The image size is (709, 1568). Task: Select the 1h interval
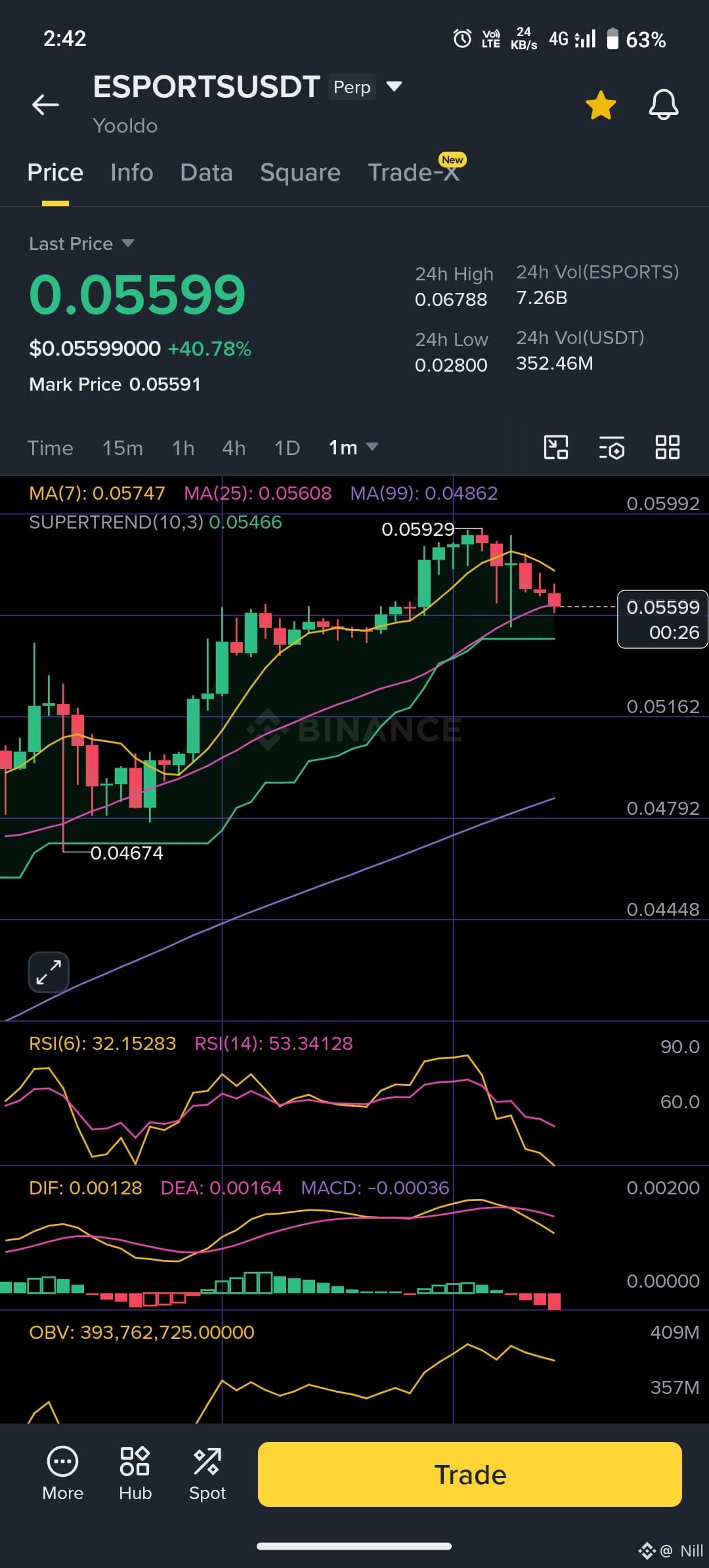183,448
